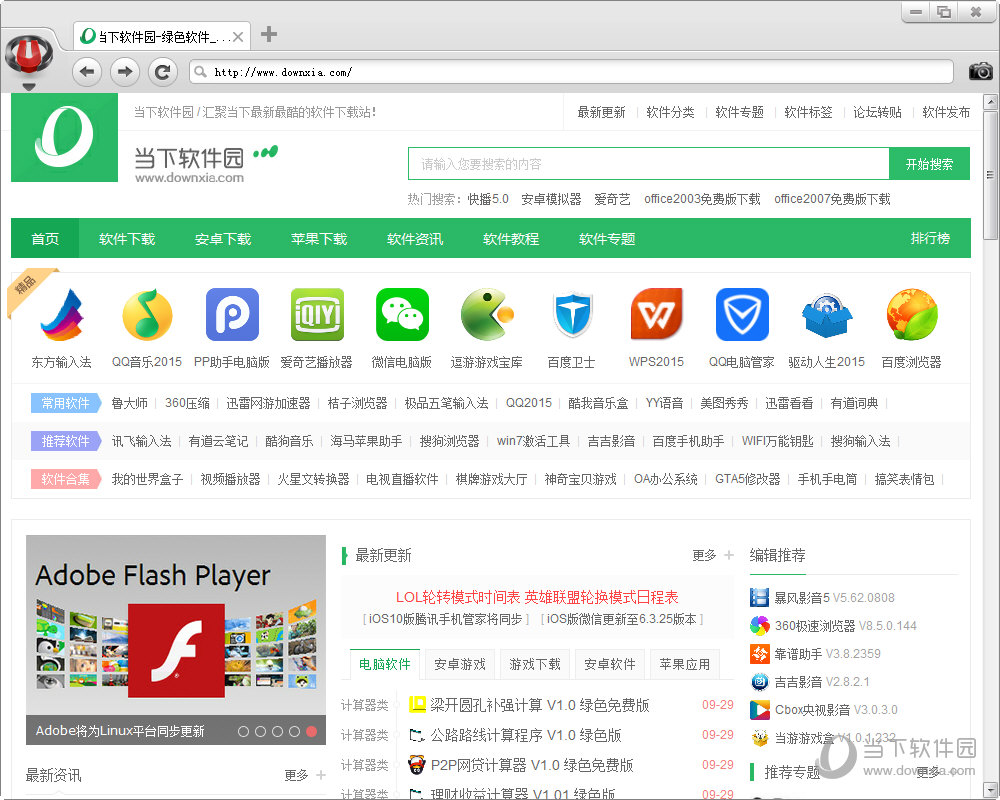Open the 驱动人生2015 app icon
The height and width of the screenshot is (800, 1000).
point(827,315)
